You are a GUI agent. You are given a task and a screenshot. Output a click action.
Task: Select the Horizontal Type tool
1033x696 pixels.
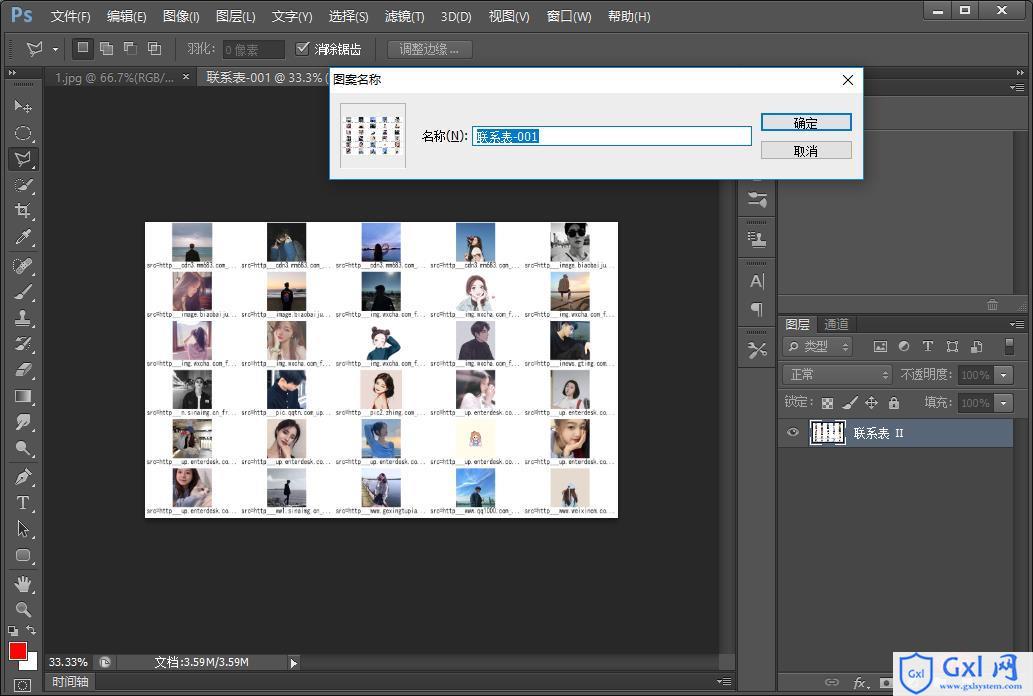coord(23,503)
